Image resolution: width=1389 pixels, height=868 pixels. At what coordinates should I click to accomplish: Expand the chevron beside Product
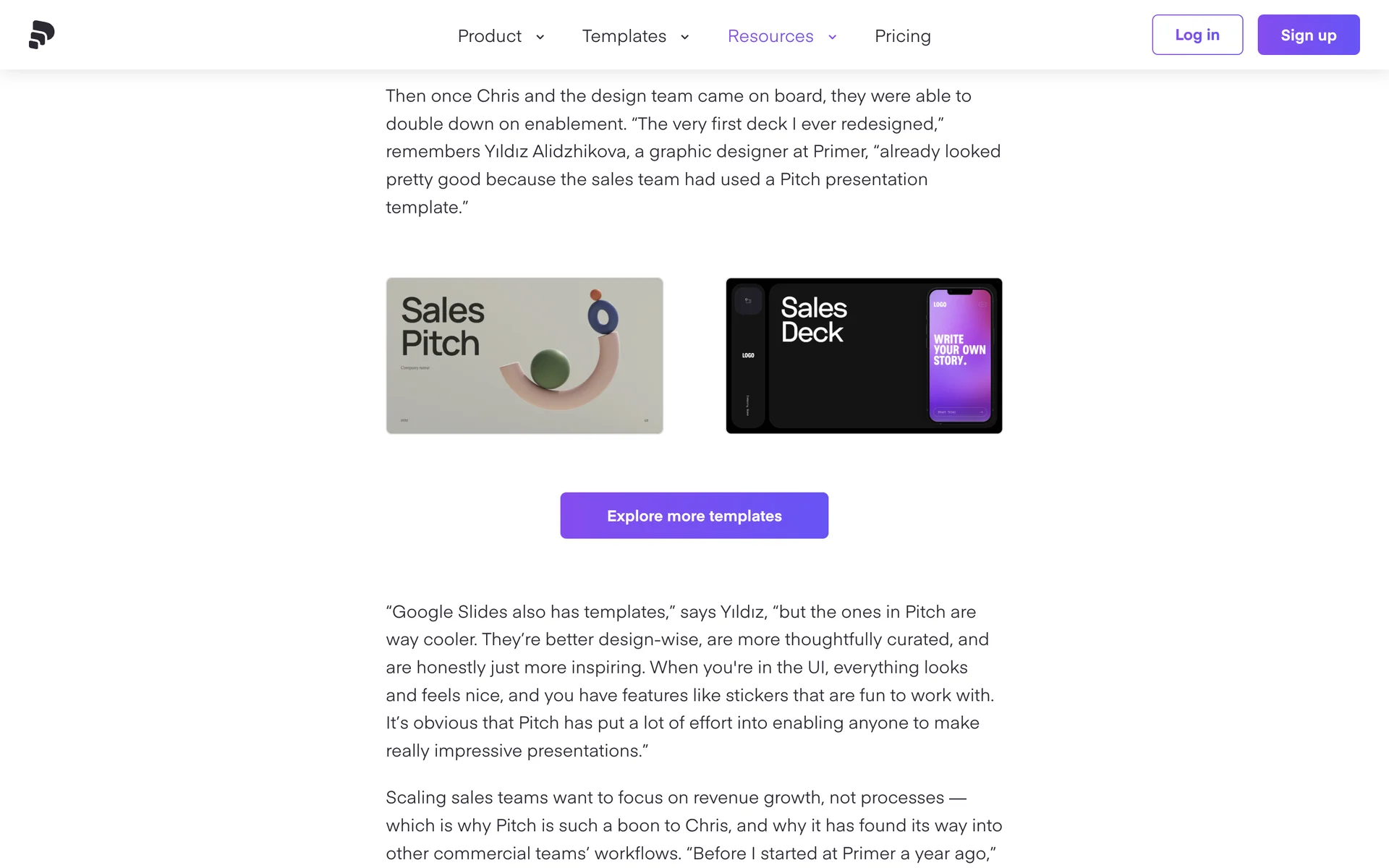(540, 37)
